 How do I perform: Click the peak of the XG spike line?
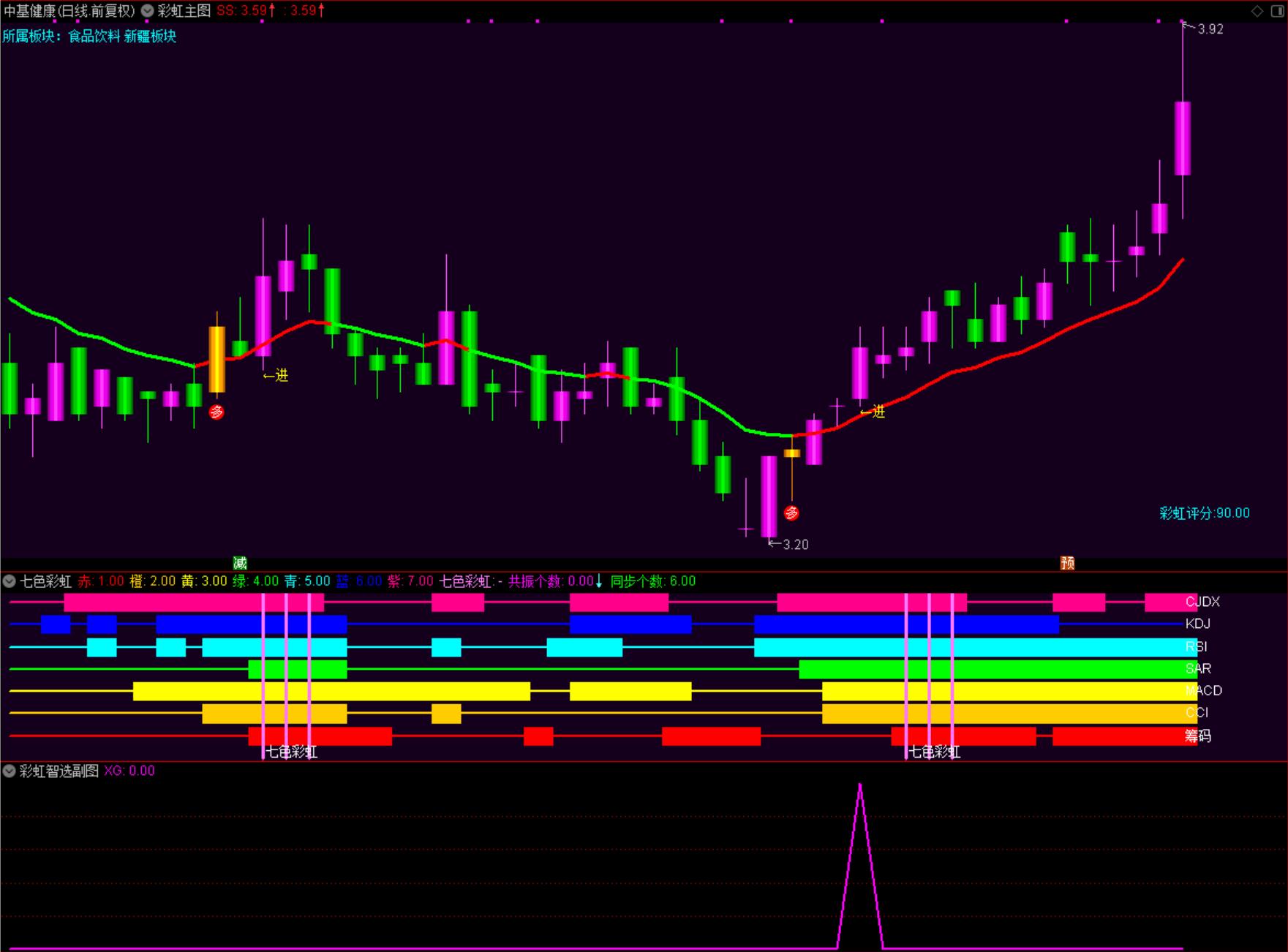pos(860,785)
